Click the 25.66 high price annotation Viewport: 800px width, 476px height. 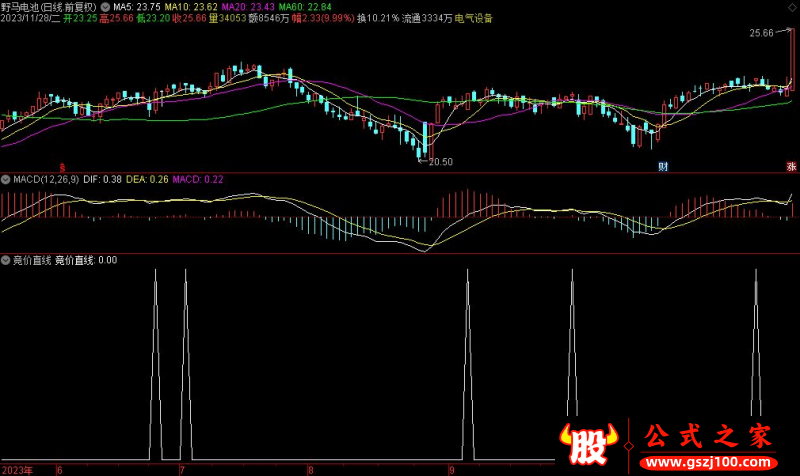point(761,33)
